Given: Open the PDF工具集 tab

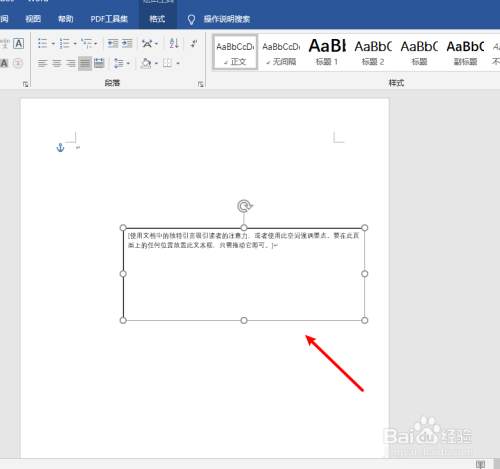Looking at the screenshot, I should click(109, 19).
